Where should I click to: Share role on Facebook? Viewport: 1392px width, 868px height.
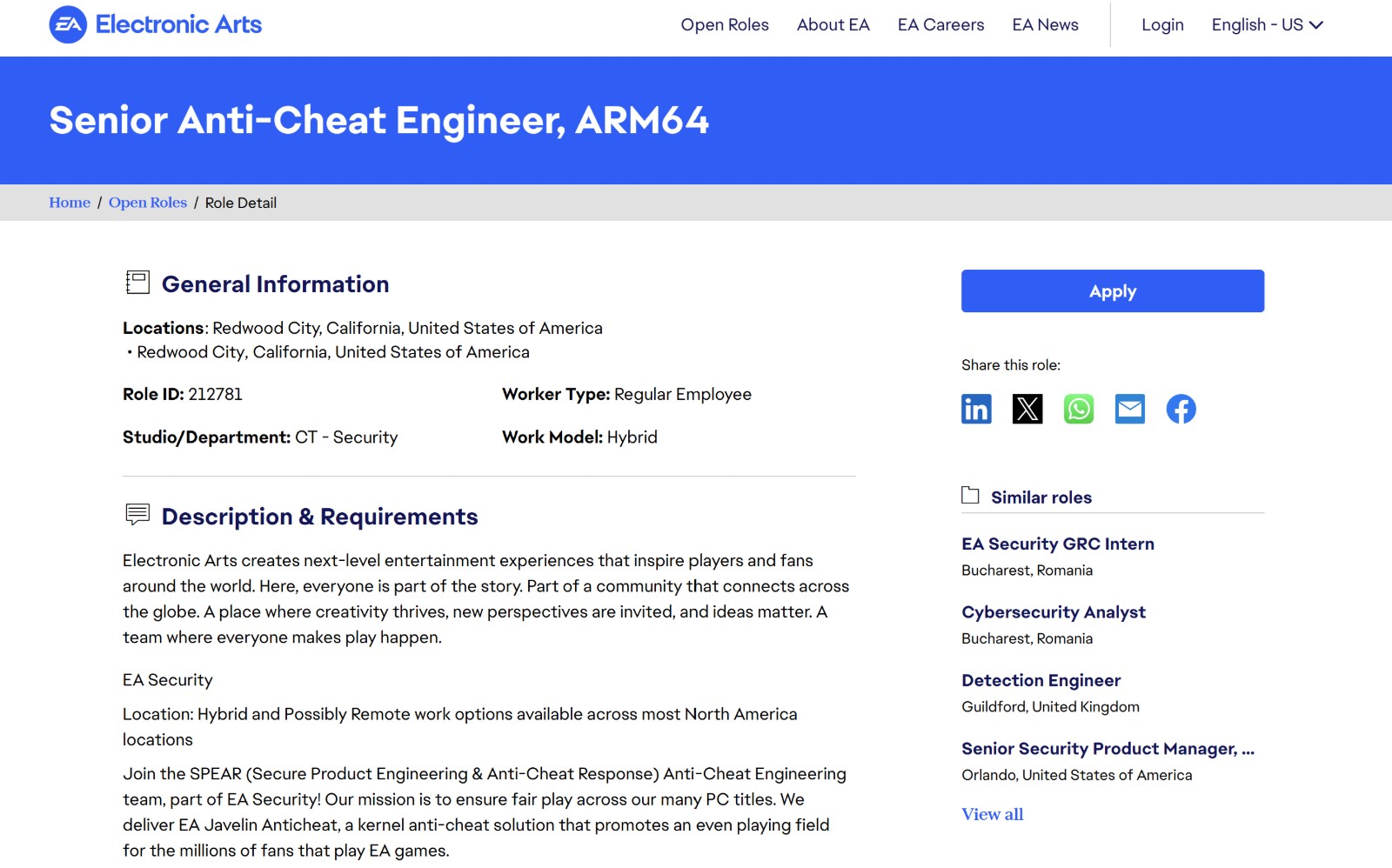coord(1181,409)
